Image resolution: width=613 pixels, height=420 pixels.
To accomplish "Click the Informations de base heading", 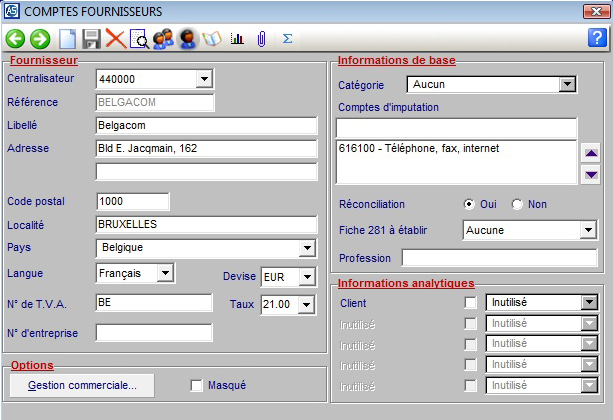I will tap(397, 60).
